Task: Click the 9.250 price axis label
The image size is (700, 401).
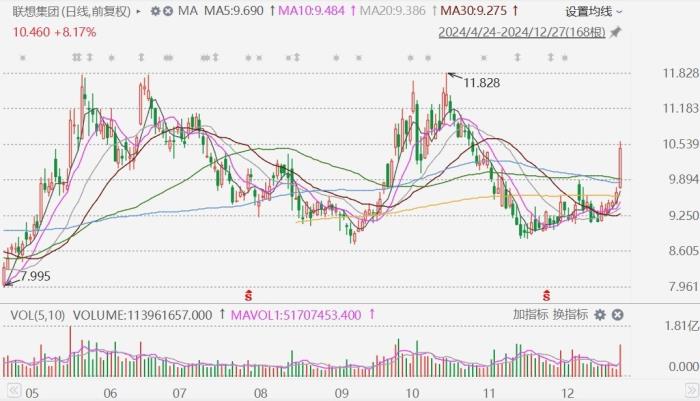Action: click(x=683, y=216)
